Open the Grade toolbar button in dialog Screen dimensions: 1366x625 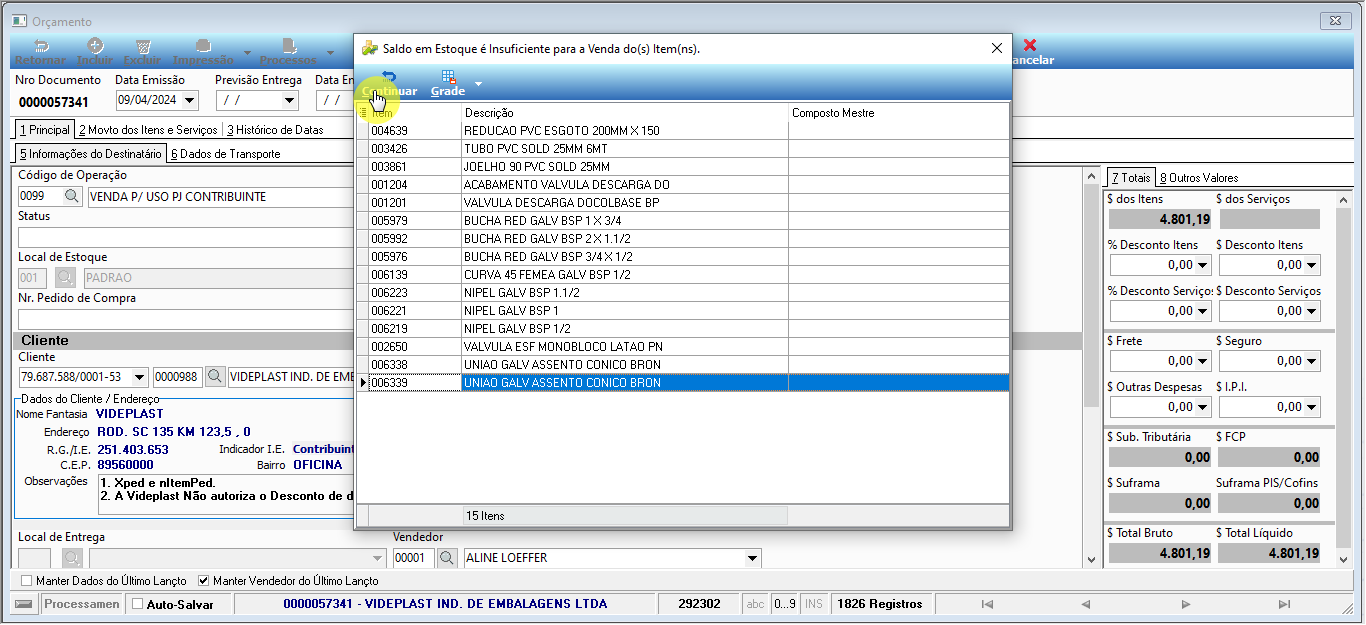click(x=448, y=83)
